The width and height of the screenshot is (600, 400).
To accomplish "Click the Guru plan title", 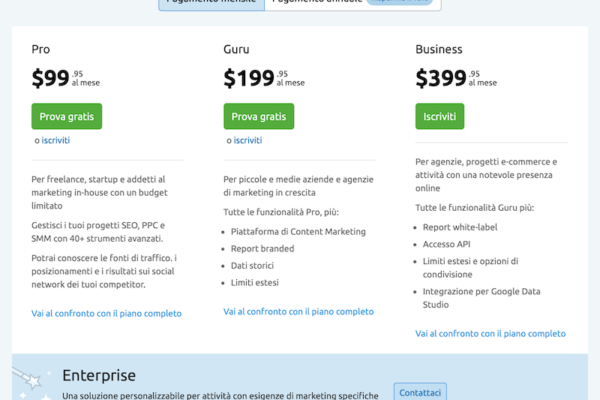I will click(237, 48).
